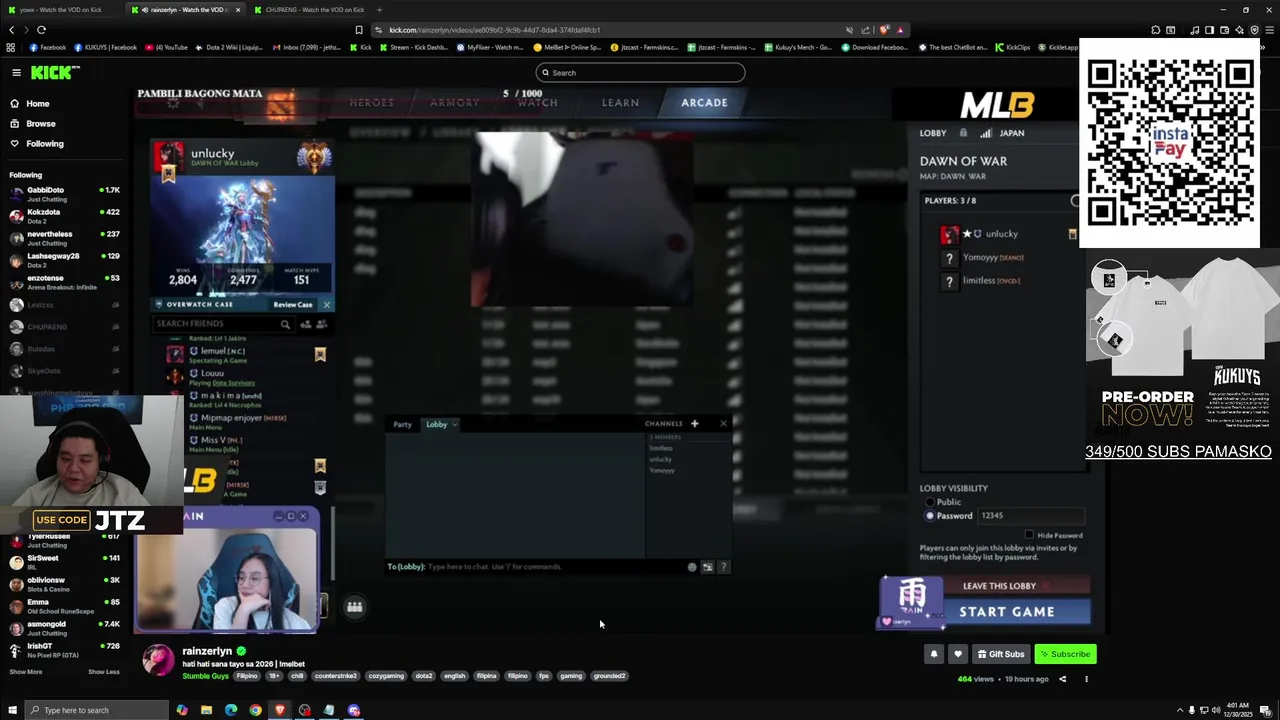Focus the lobby chat input field
This screenshot has width=1280, height=720.
coord(536,567)
